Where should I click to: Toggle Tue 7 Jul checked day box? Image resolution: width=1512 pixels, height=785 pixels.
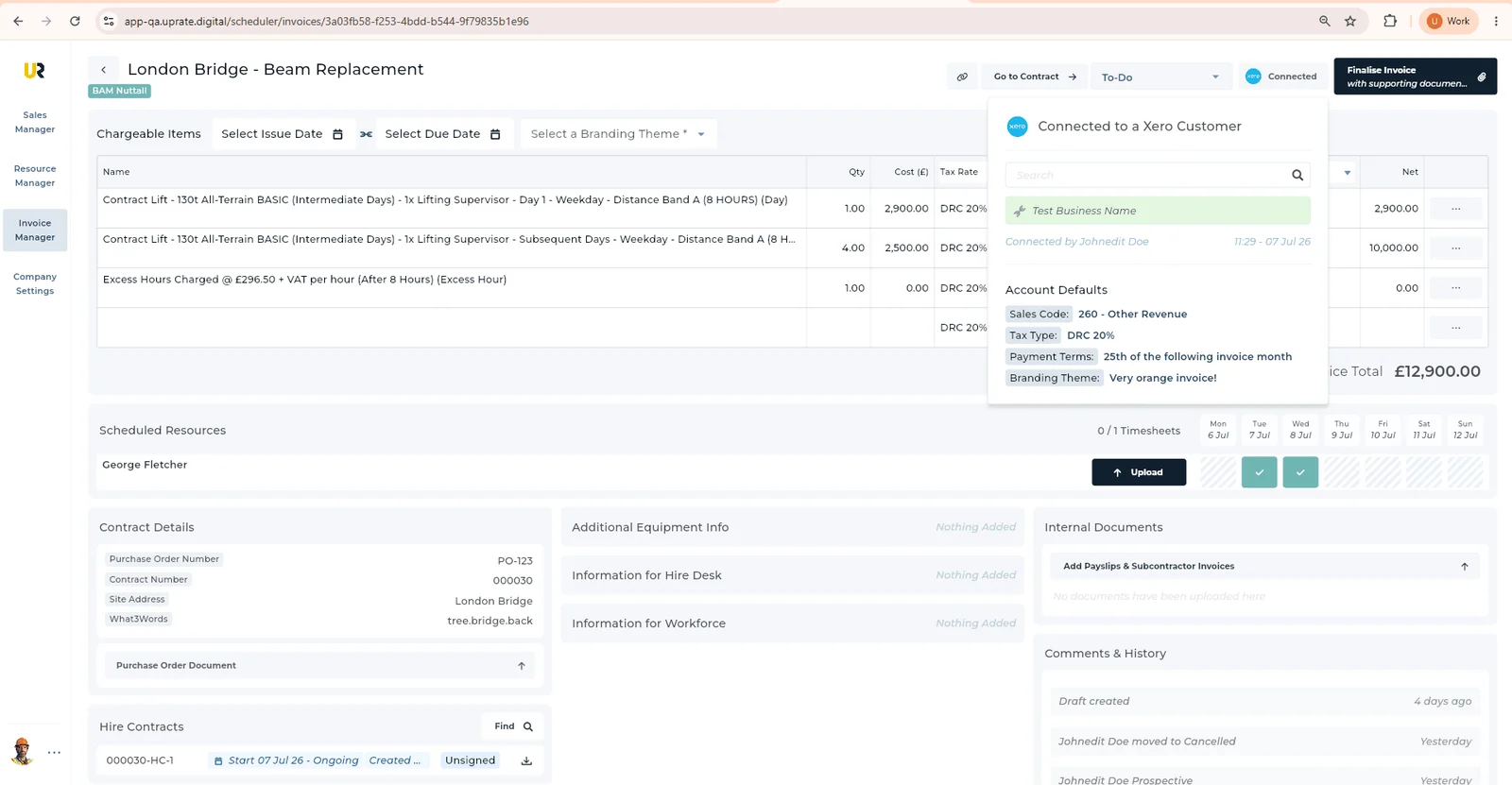click(x=1259, y=472)
